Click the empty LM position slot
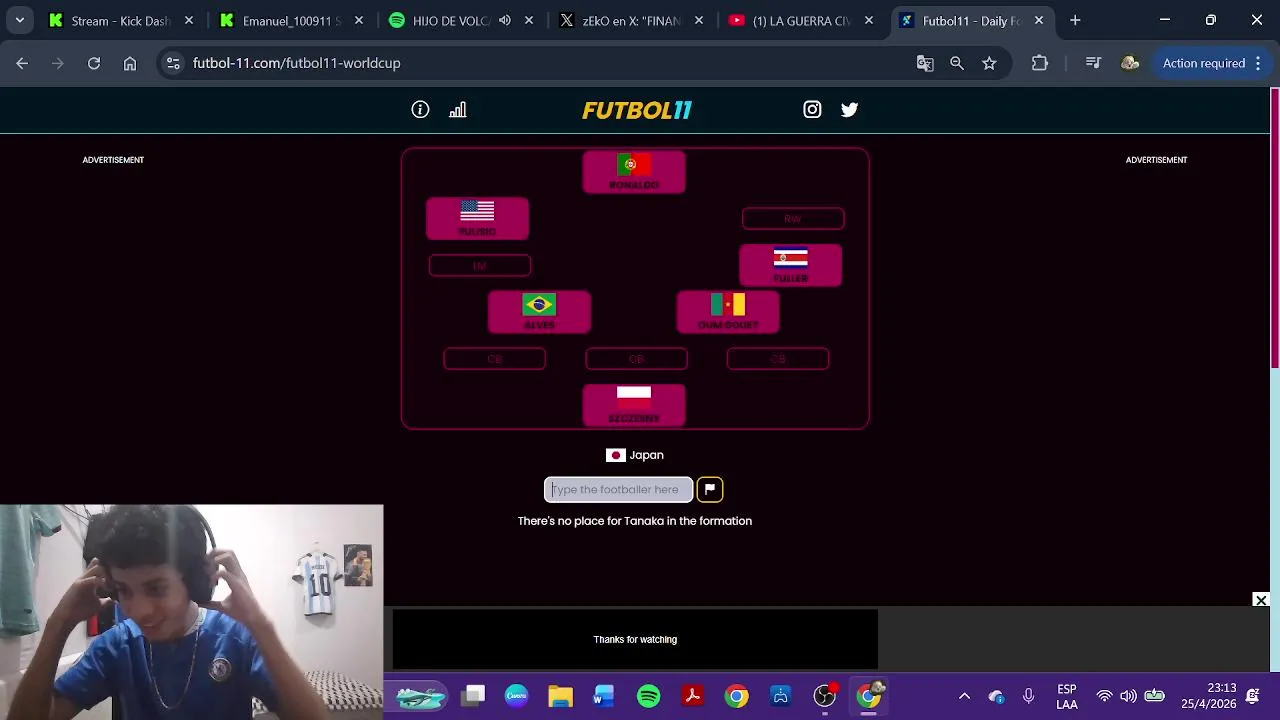This screenshot has height=720, width=1280. click(x=480, y=265)
